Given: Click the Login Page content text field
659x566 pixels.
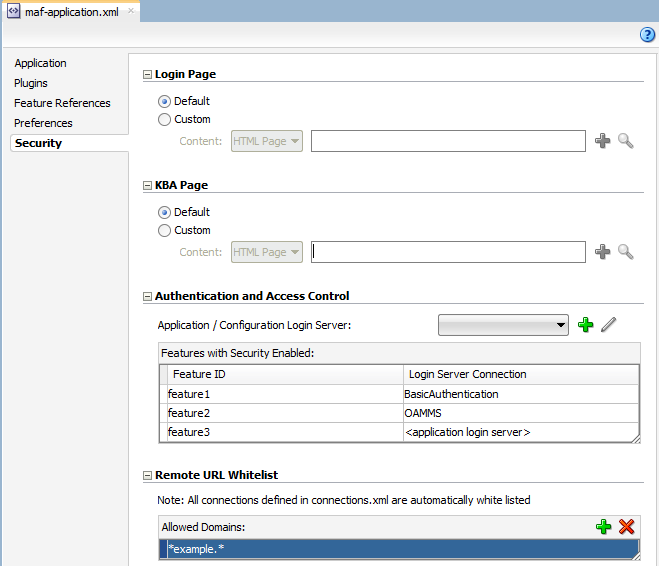Looking at the screenshot, I should [448, 141].
